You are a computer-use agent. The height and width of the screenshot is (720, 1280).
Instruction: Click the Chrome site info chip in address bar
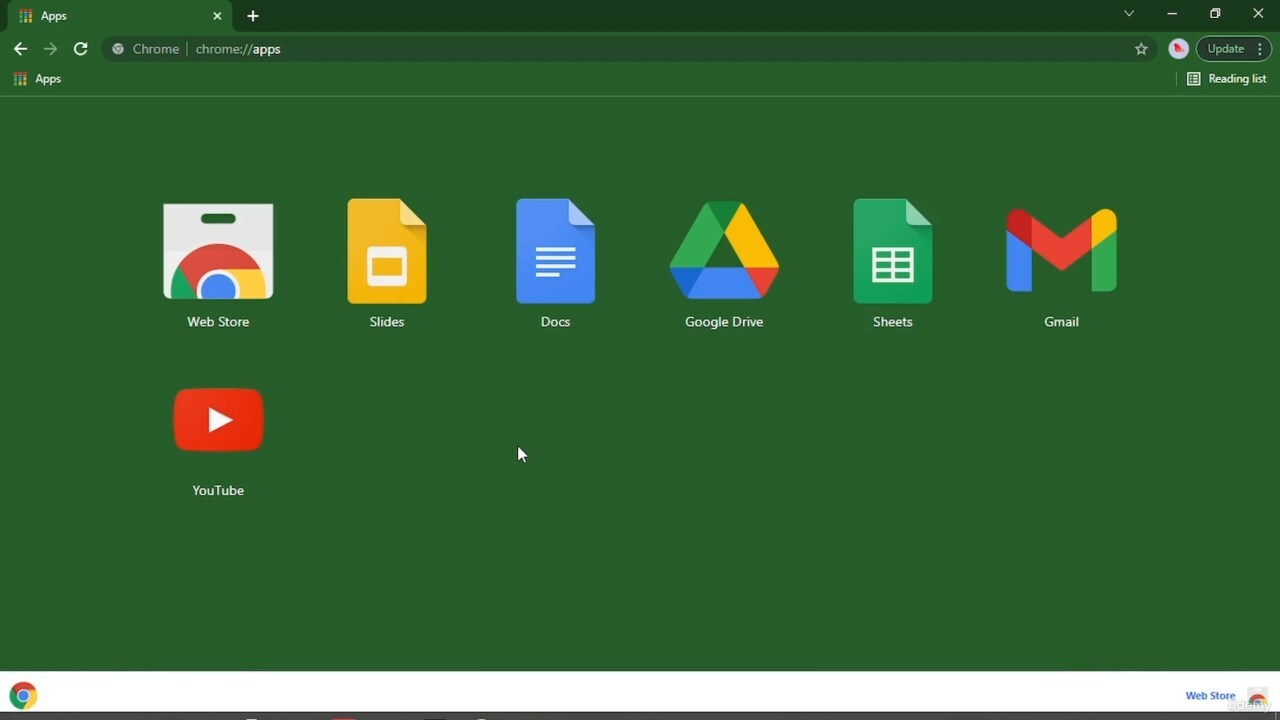tap(146, 49)
